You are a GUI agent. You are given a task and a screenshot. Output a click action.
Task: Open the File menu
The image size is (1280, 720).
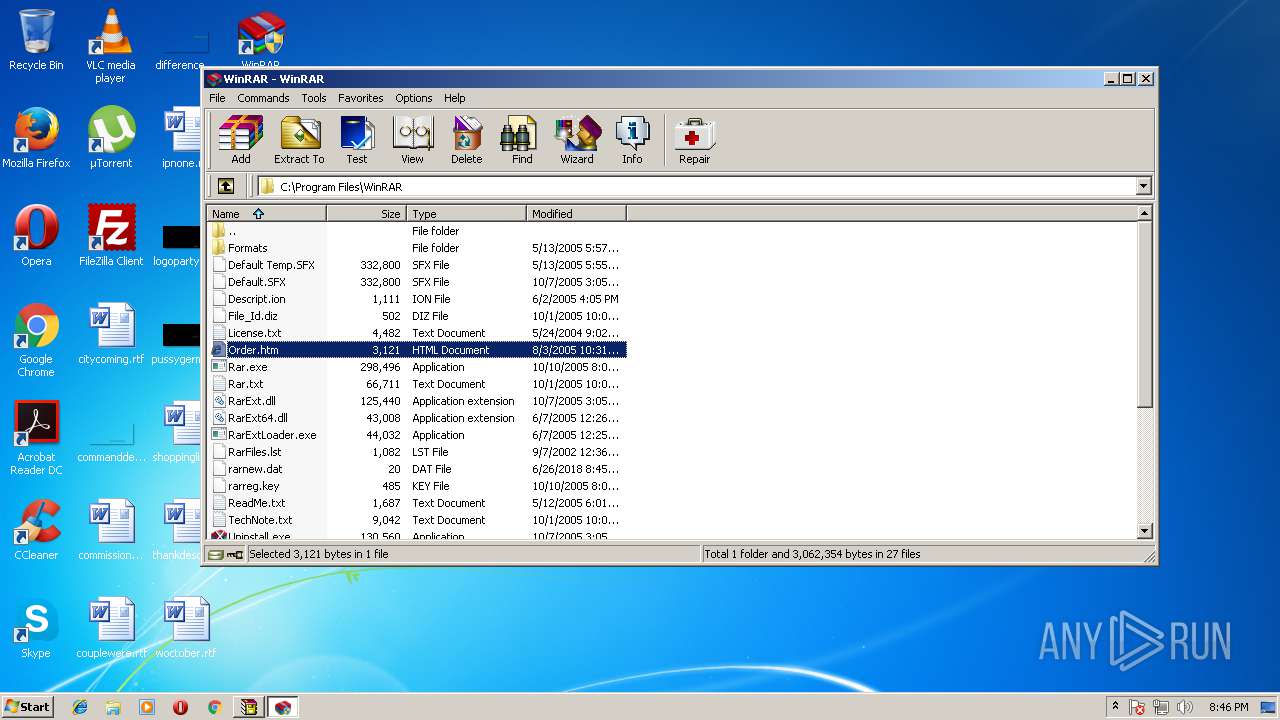(217, 98)
